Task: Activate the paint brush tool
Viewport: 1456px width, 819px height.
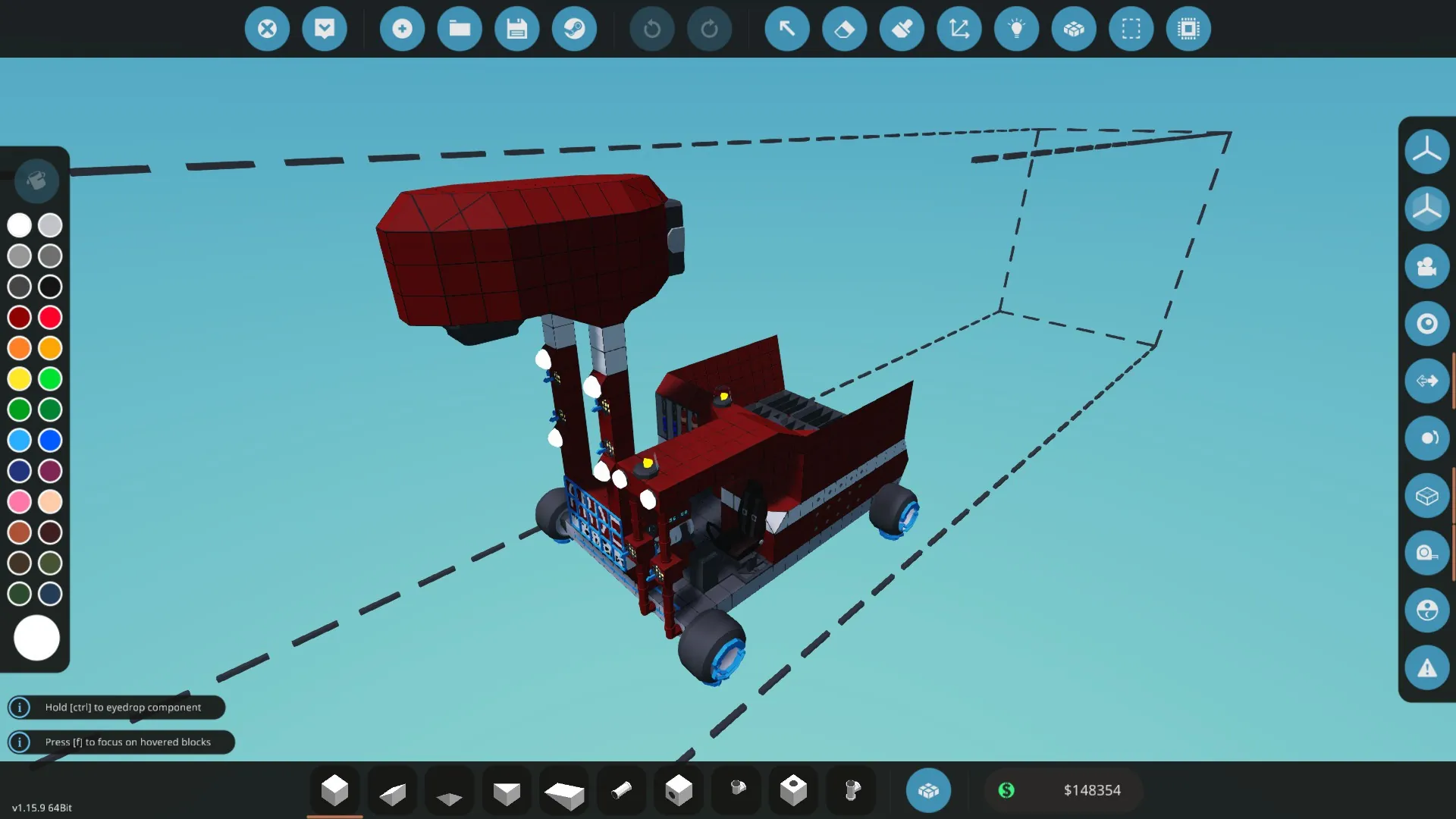Action: tap(902, 29)
